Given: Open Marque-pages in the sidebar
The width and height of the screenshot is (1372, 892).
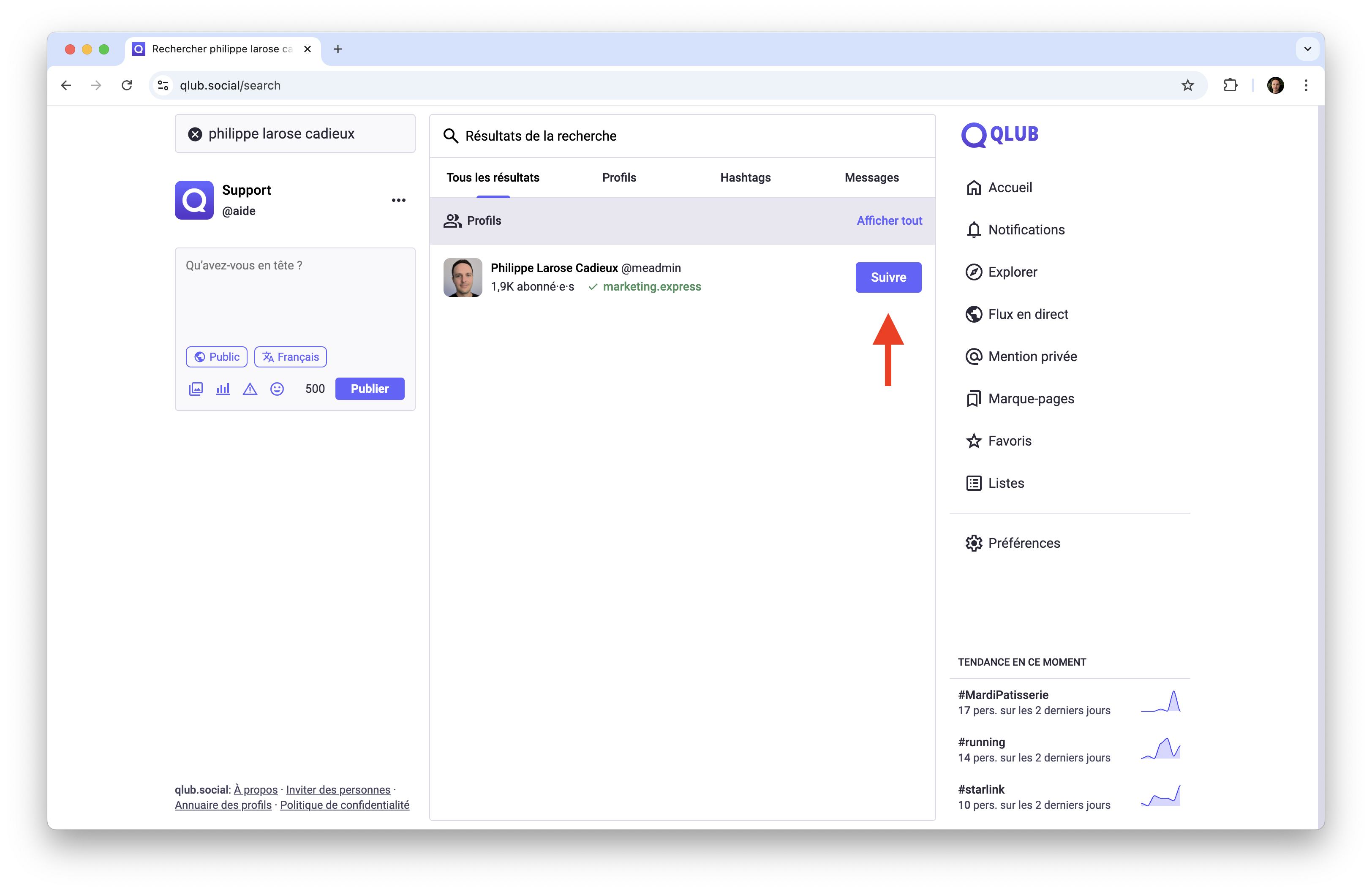Looking at the screenshot, I should point(1020,399).
